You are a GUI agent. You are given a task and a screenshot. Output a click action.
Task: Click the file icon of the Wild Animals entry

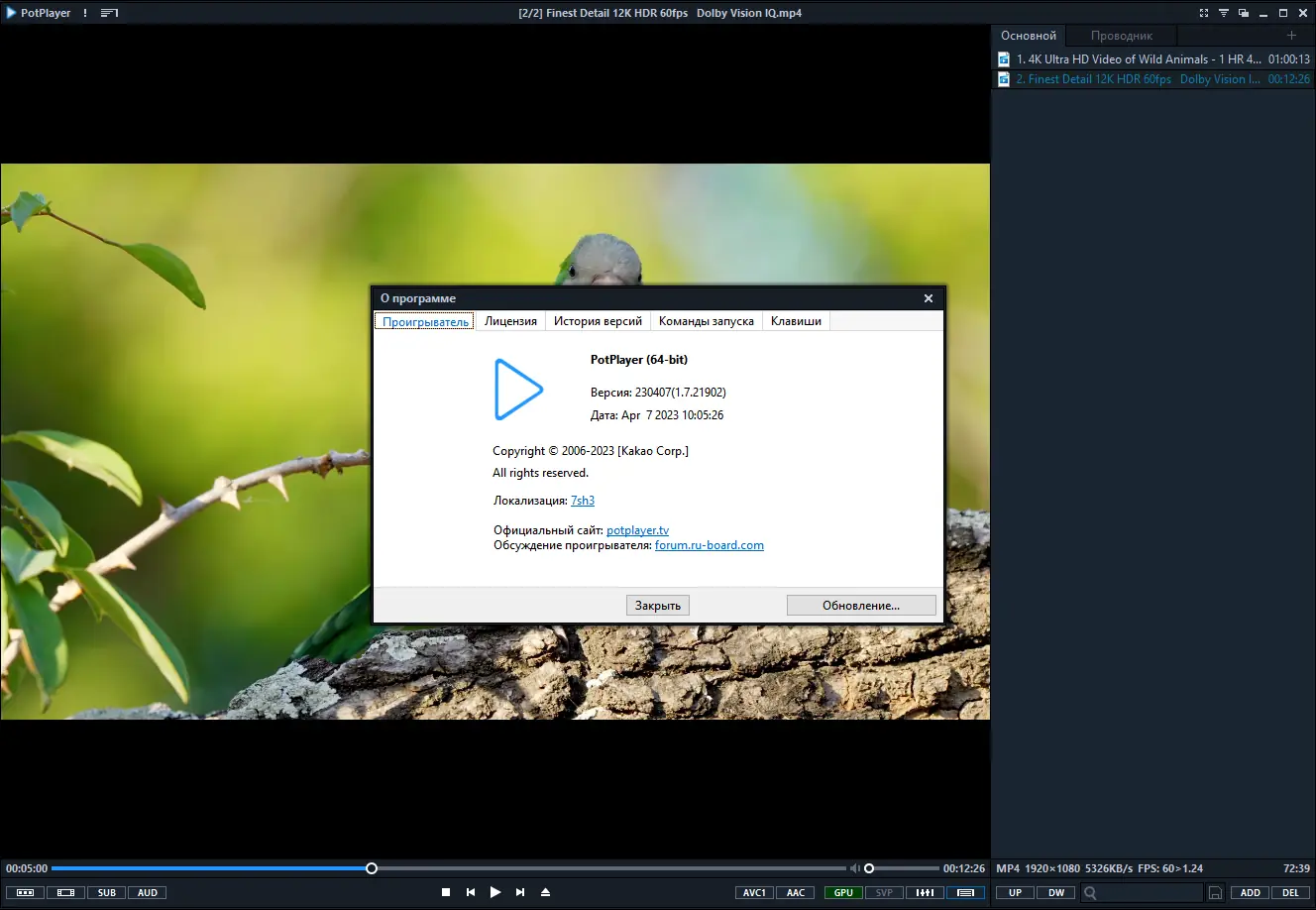click(x=1004, y=59)
